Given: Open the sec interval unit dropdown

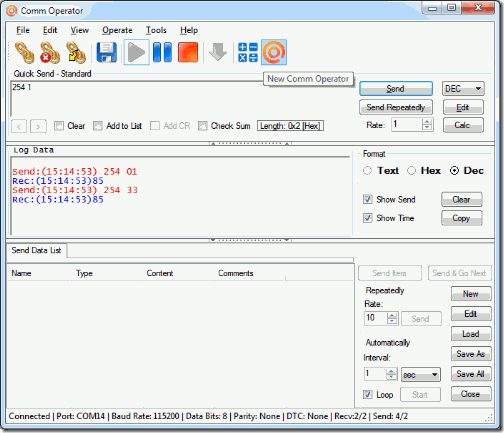Looking at the screenshot, I should (421, 375).
